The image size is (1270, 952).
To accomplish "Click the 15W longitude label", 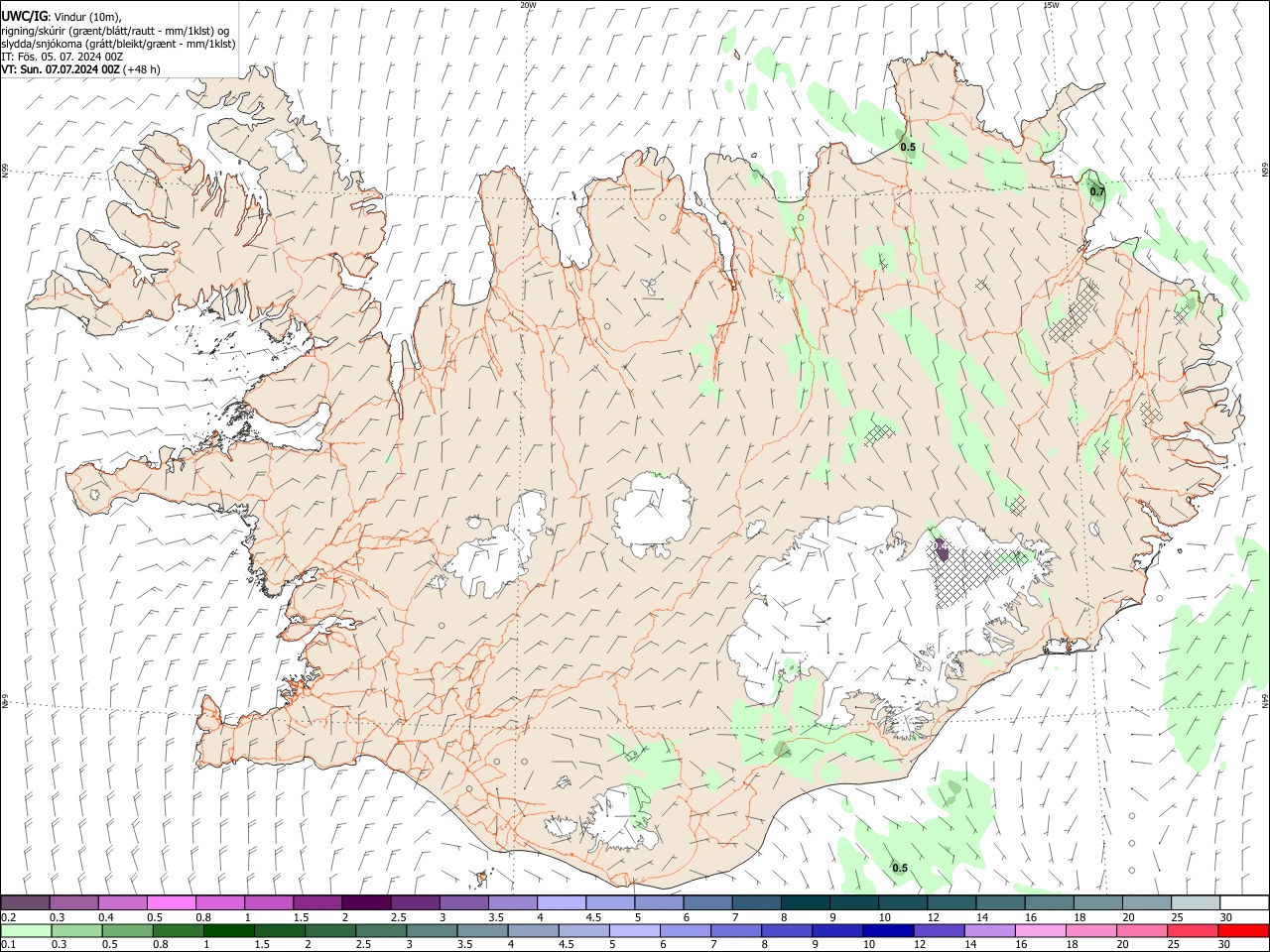I will (1051, 5).
